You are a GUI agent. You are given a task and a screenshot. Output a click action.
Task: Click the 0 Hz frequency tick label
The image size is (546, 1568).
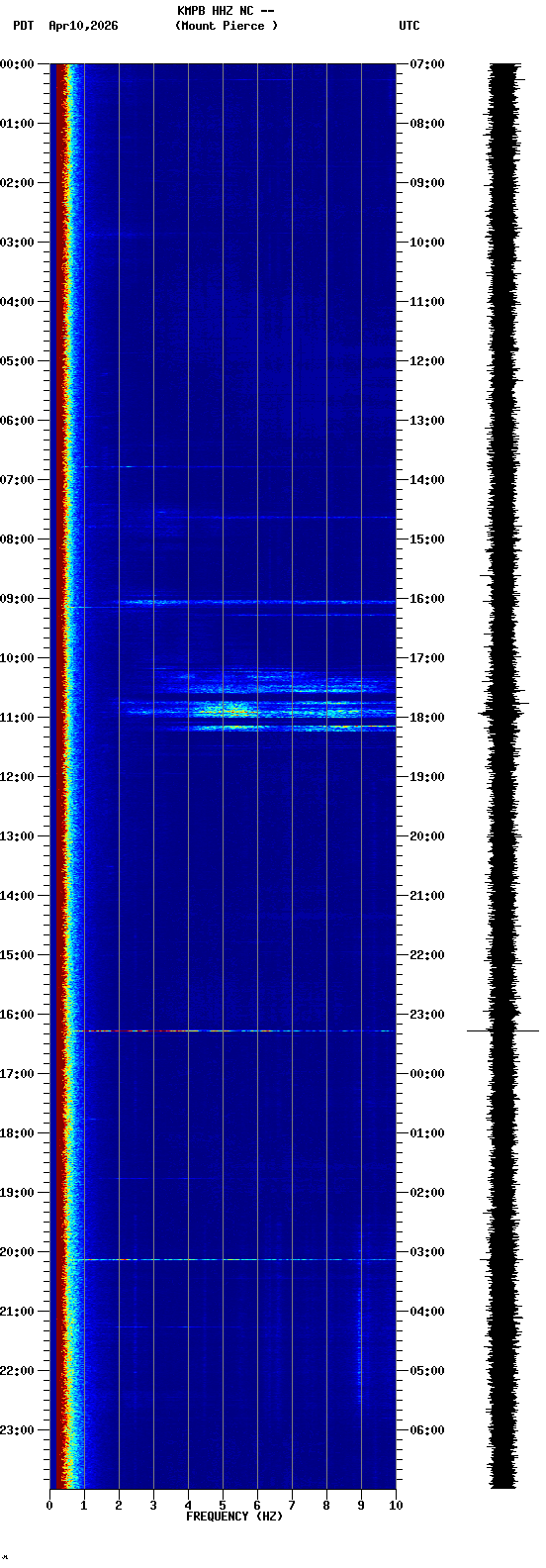(49, 1506)
